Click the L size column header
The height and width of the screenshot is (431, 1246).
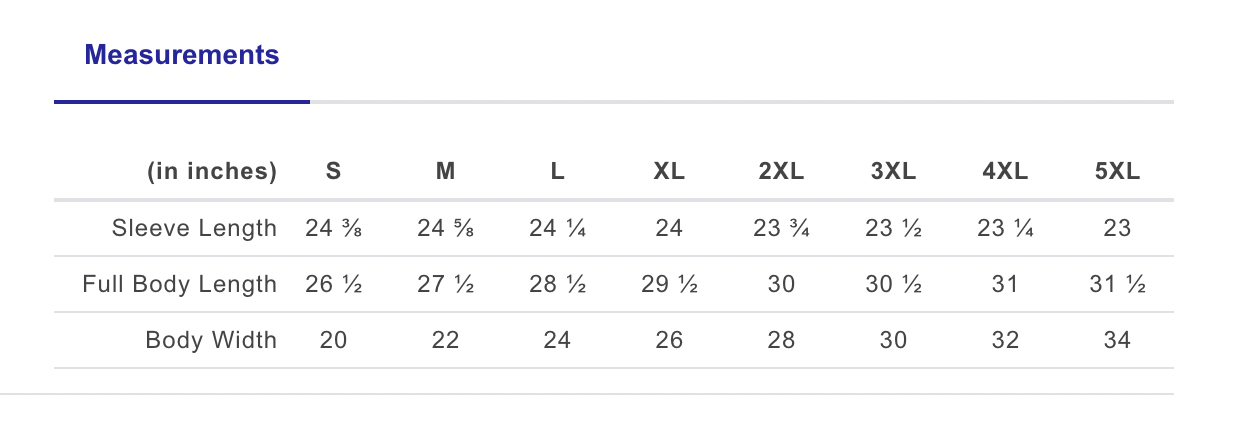click(558, 172)
